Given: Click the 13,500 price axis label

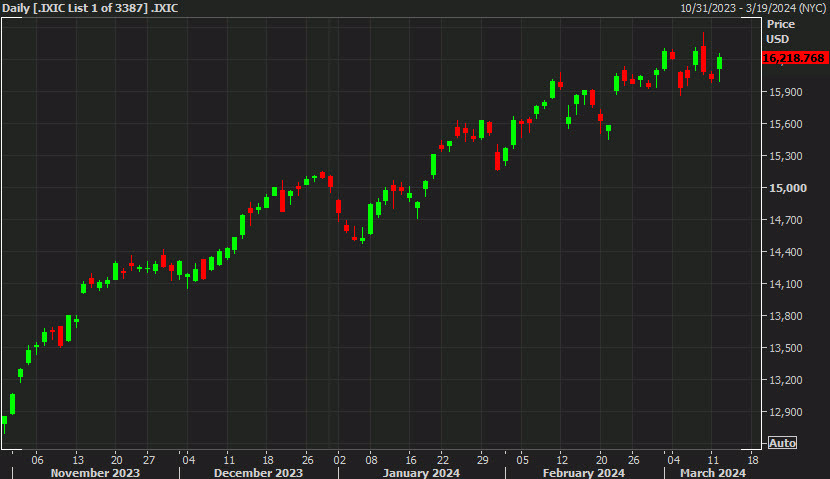Looking at the screenshot, I should tap(786, 348).
